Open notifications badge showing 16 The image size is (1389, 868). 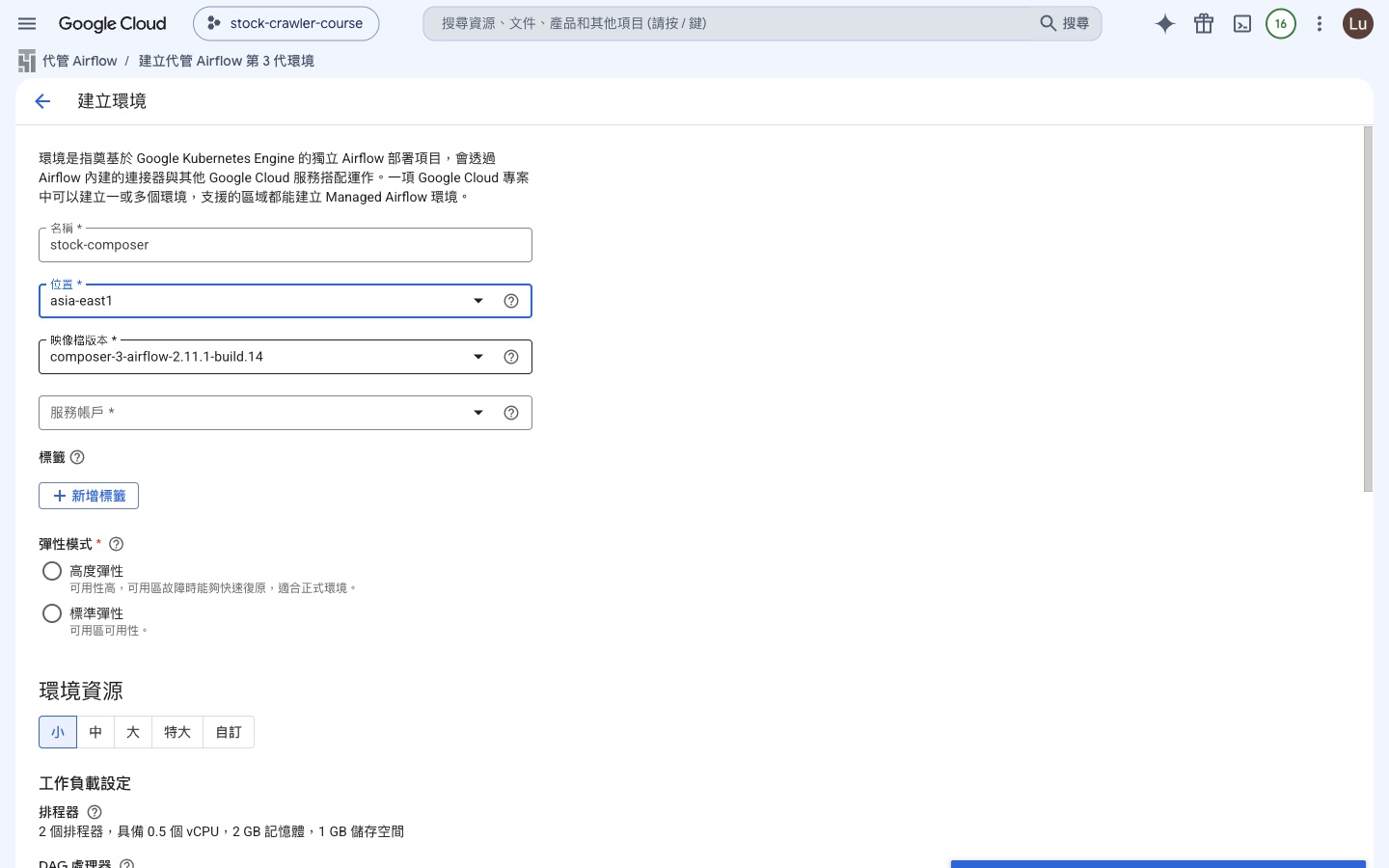(x=1281, y=23)
